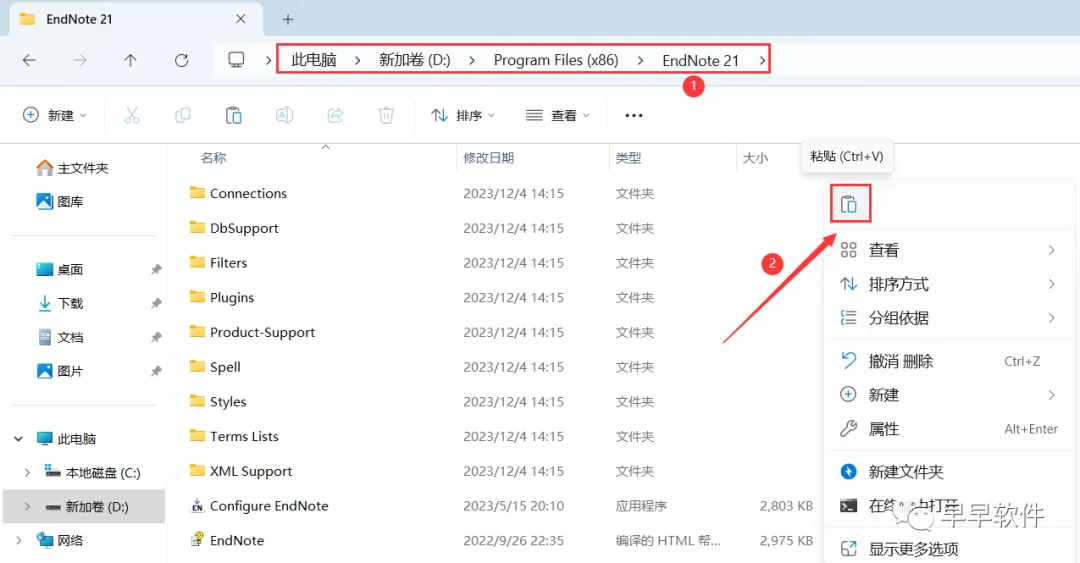Open 分组依据 submenu in context menu

[x=948, y=318]
